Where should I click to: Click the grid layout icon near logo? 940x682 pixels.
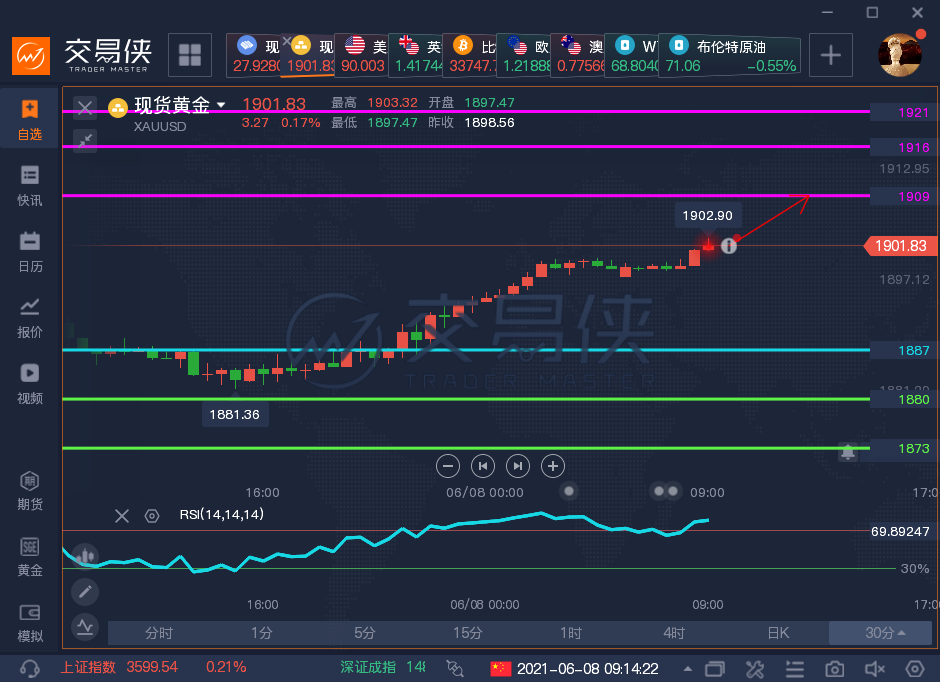coord(190,55)
